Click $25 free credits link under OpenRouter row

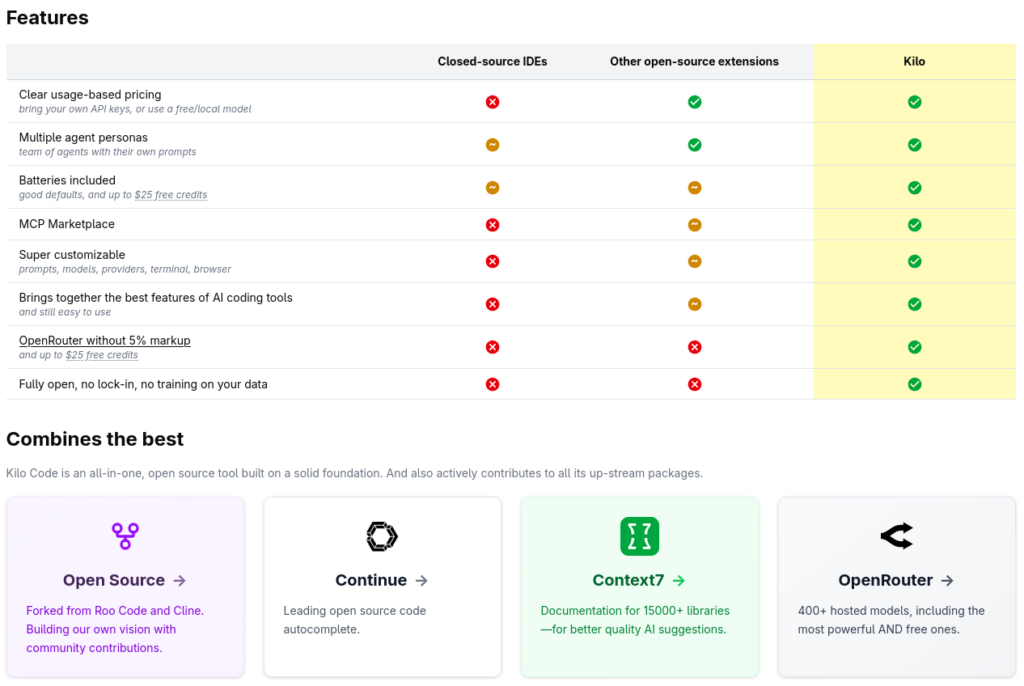pyautogui.click(x=102, y=355)
